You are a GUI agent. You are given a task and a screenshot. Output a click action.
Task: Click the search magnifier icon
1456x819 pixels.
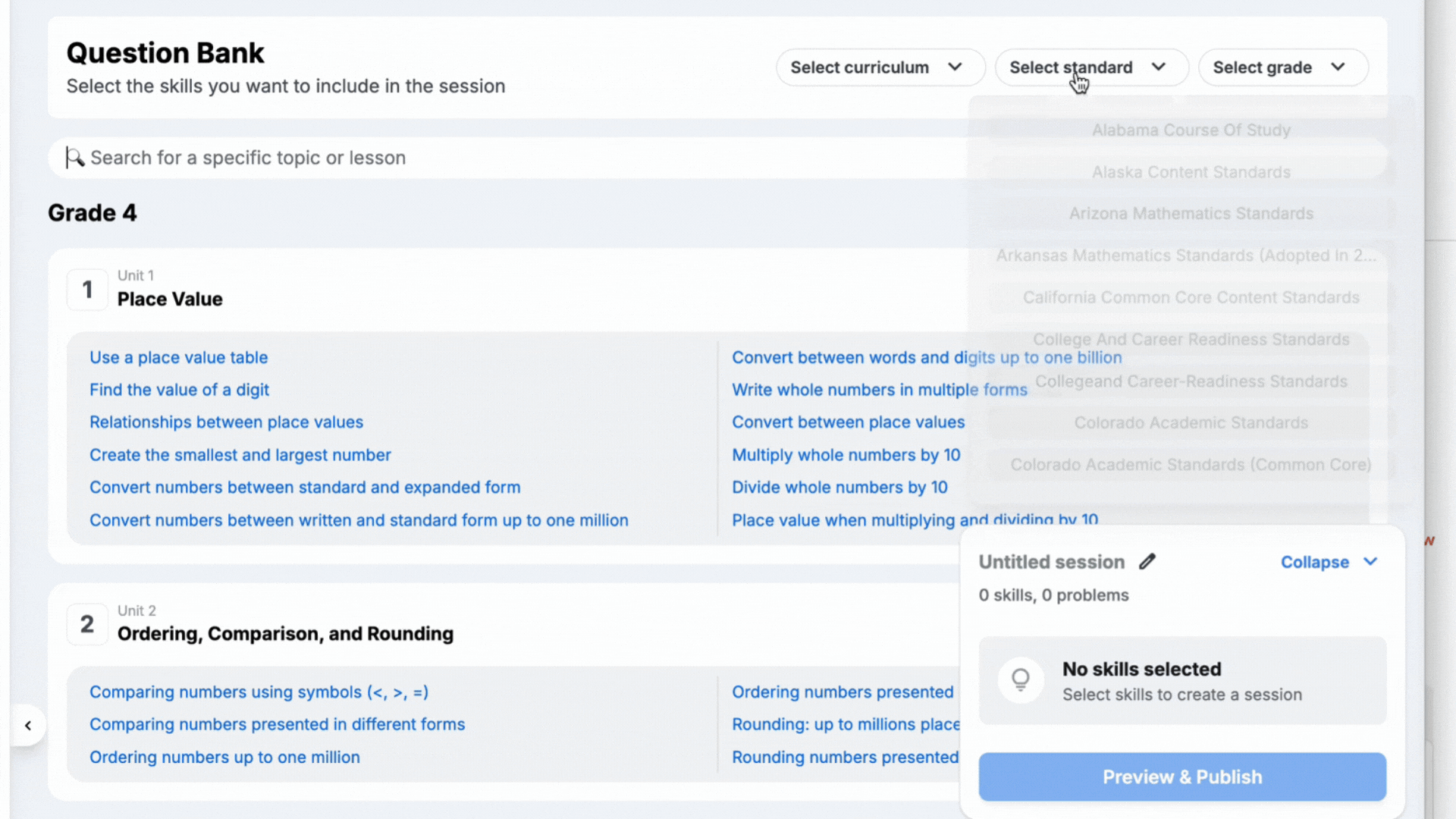(75, 158)
